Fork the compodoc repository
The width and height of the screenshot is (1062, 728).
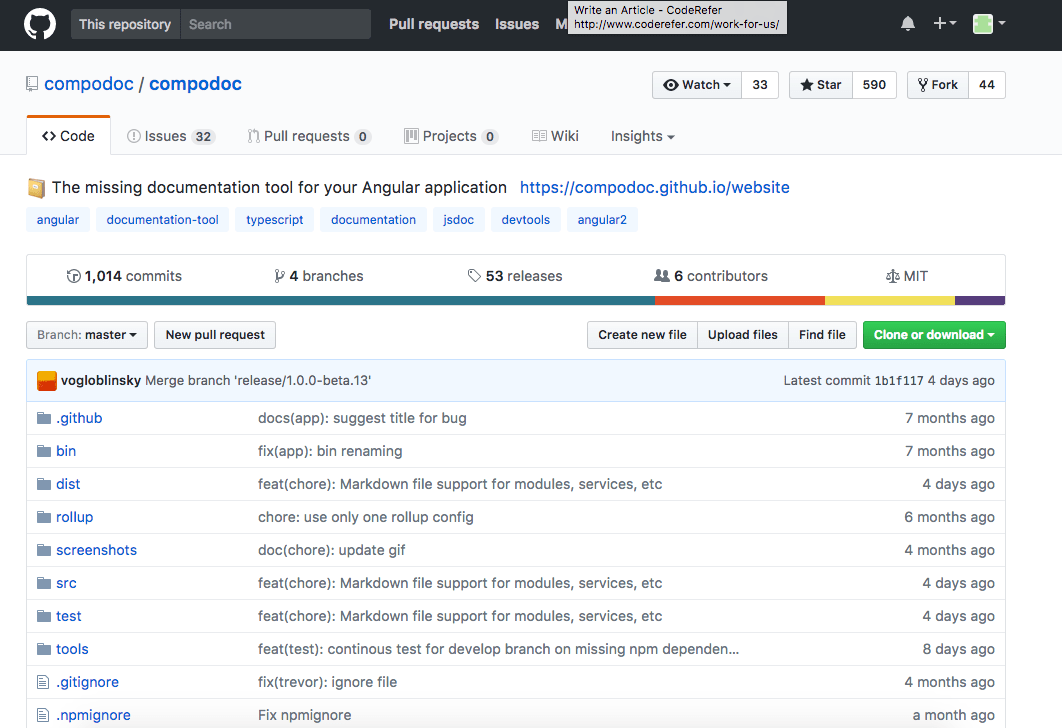click(x=938, y=85)
